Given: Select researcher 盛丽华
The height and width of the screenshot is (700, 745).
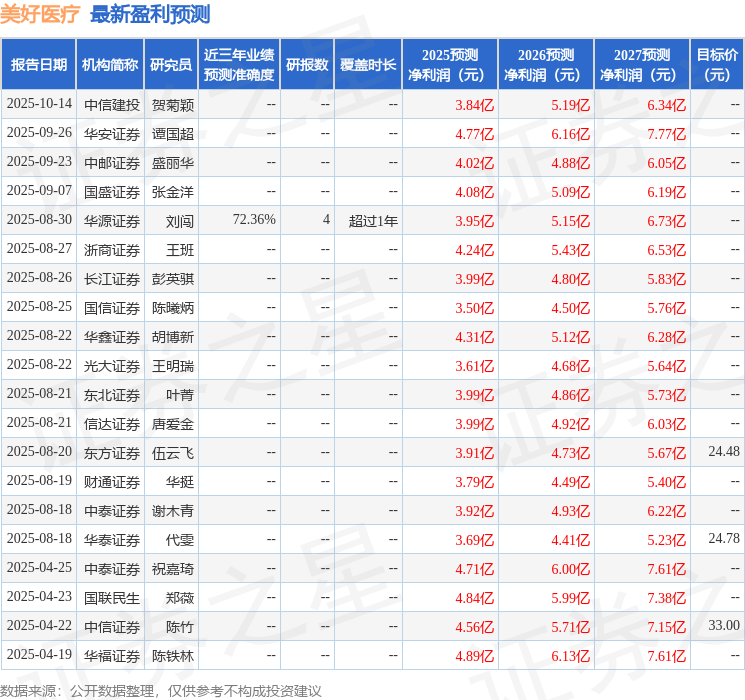Looking at the screenshot, I should pyautogui.click(x=173, y=163).
